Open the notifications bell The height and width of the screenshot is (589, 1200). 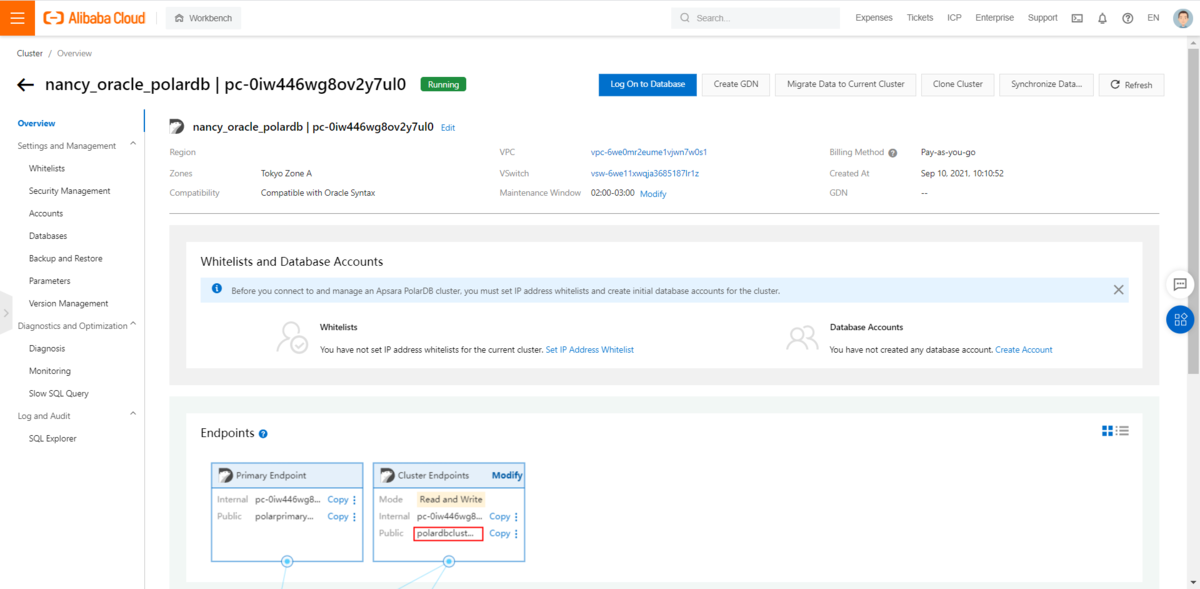(x=1103, y=18)
